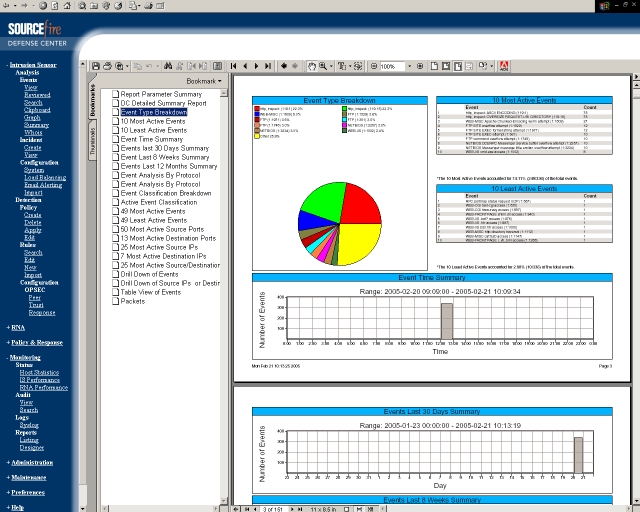The width and height of the screenshot is (640, 512).
Task: Go to next page in Acrobat toolbar
Action: click(x=256, y=66)
